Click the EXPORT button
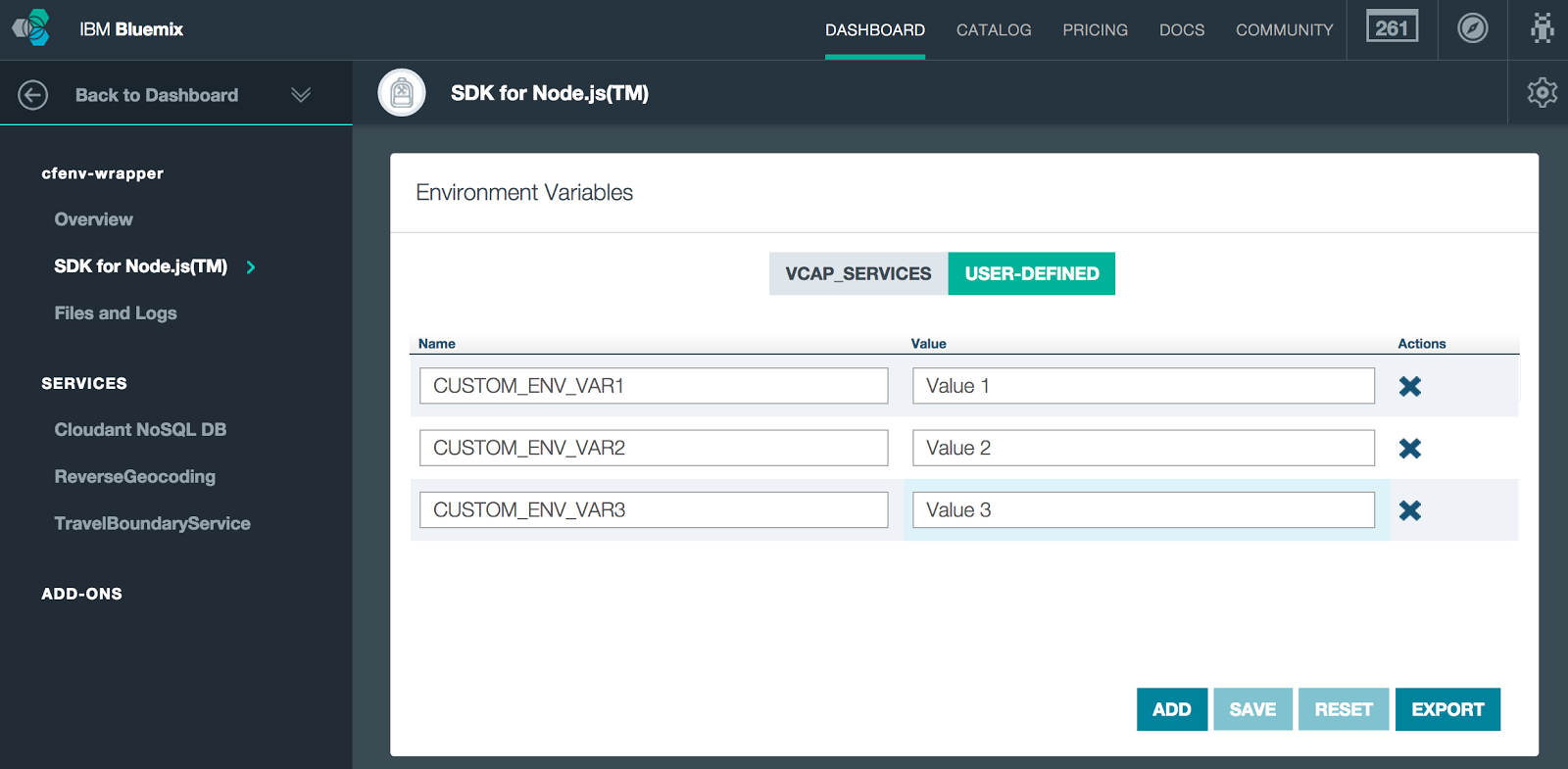This screenshot has height=769, width=1568. click(1447, 709)
